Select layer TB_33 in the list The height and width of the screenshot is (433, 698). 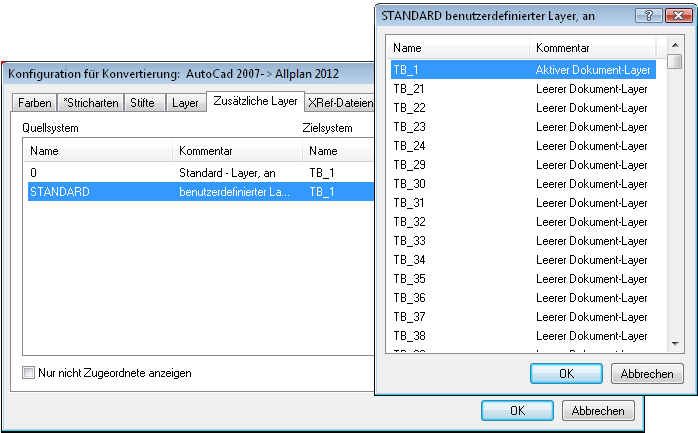(x=523, y=241)
